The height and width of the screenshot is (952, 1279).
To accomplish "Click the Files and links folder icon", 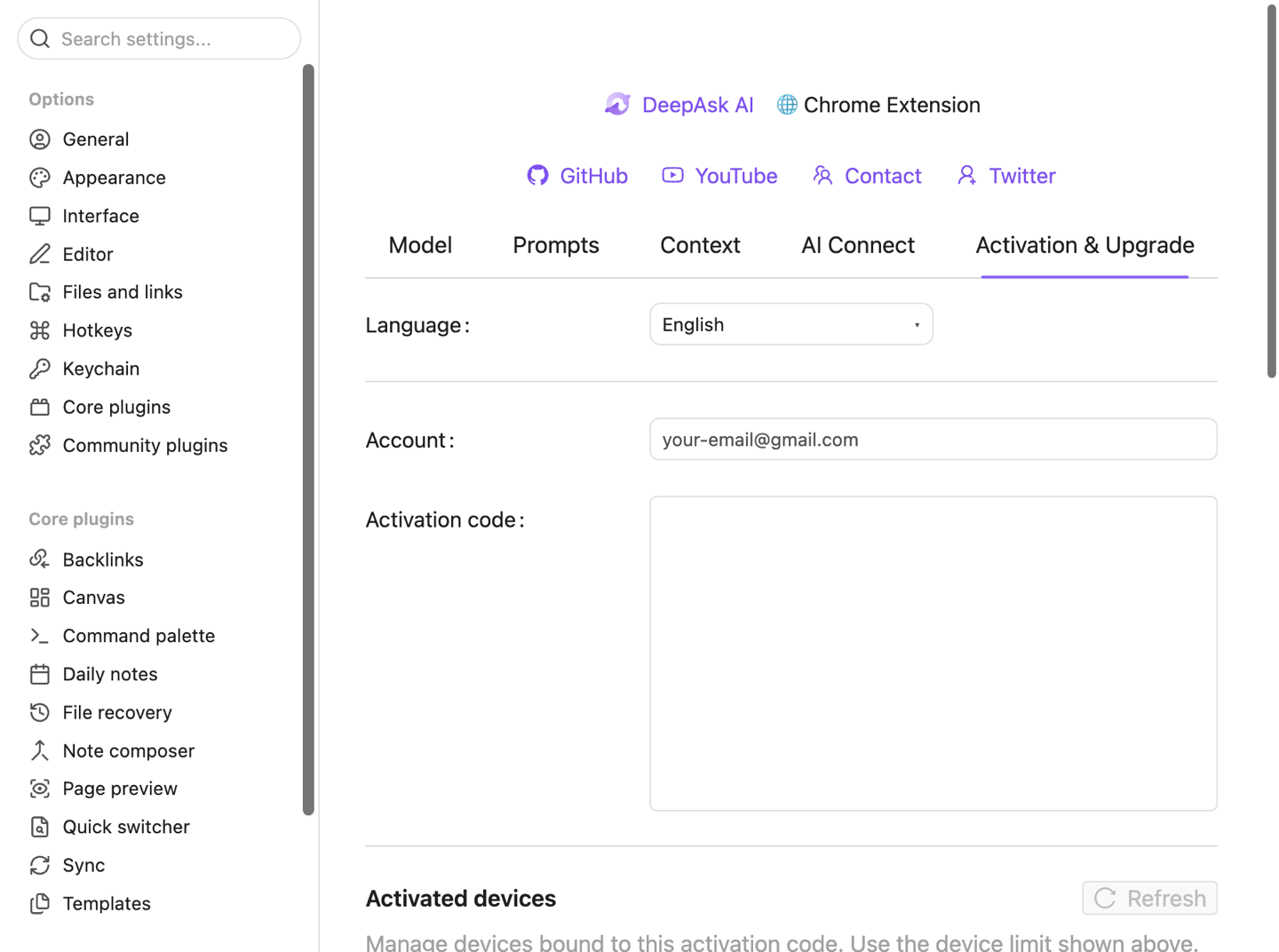I will pyautogui.click(x=40, y=292).
